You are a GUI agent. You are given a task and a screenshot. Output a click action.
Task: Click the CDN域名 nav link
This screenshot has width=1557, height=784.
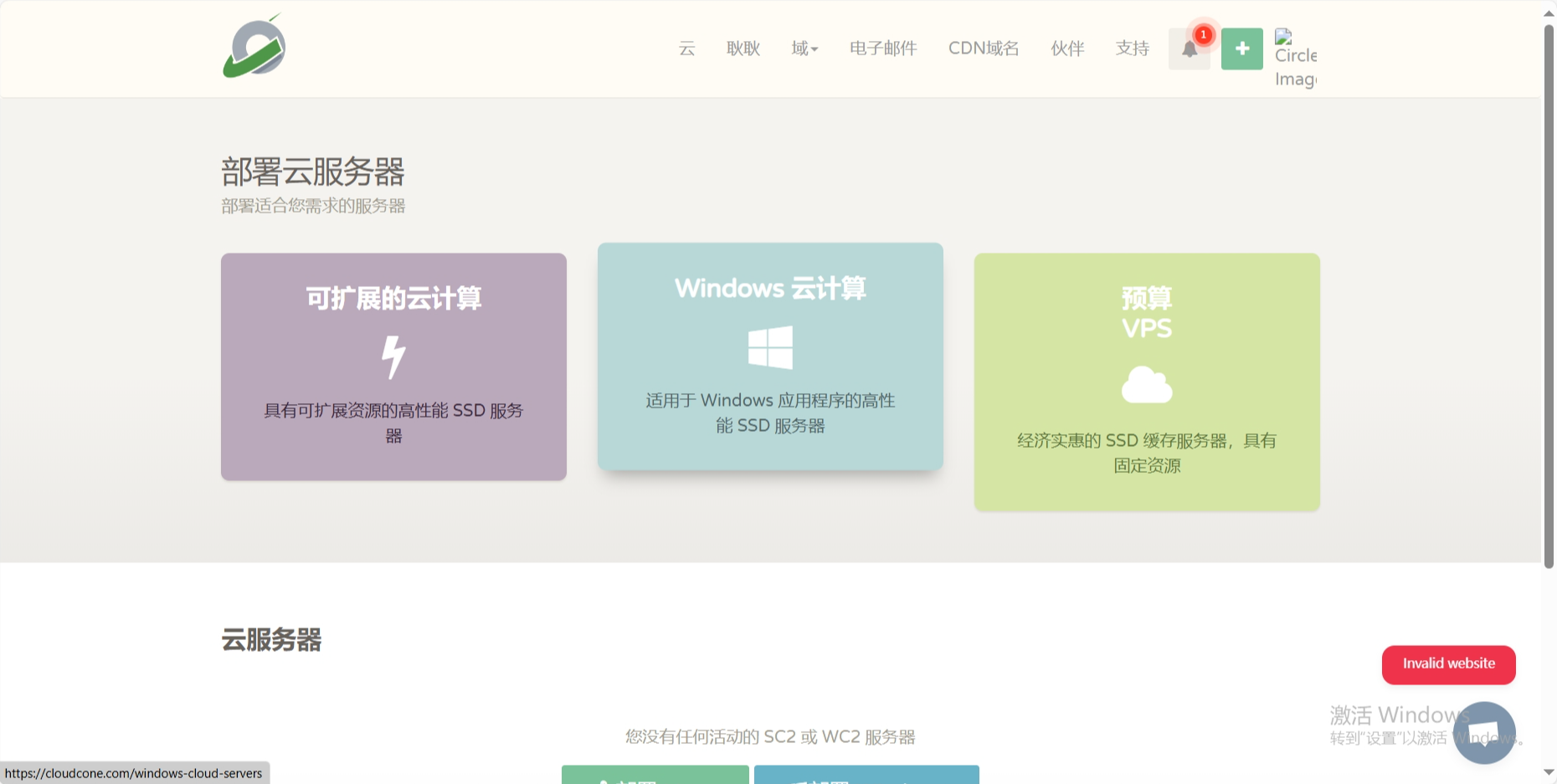(x=983, y=49)
